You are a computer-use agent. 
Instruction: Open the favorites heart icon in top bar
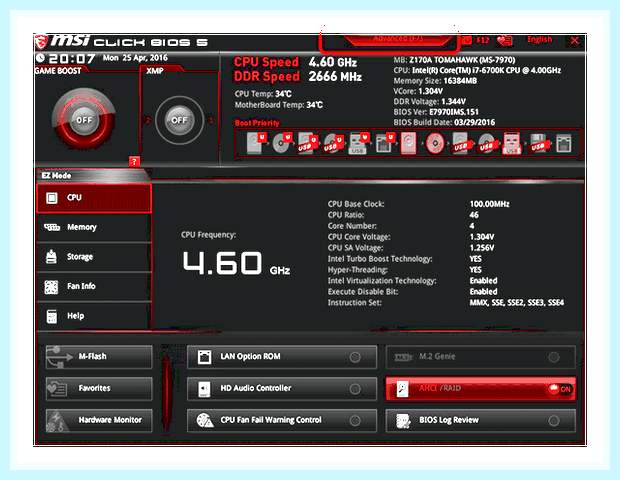(505, 40)
